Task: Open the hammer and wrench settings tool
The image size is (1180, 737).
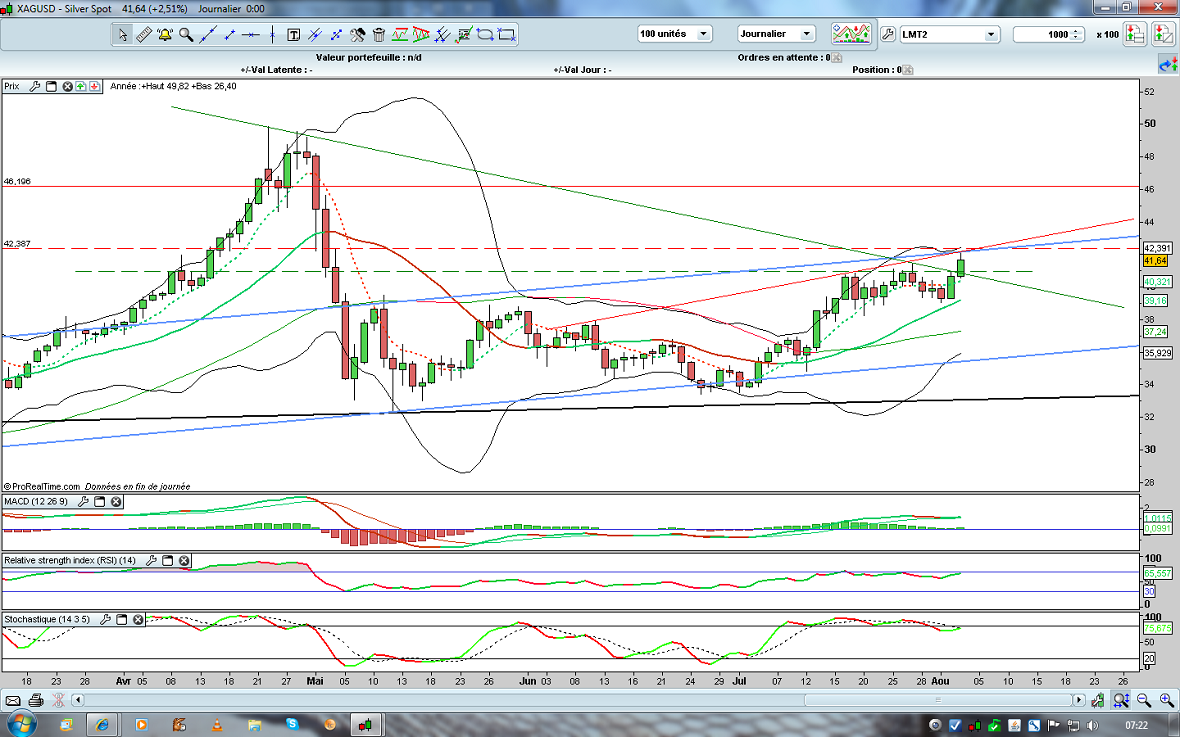Action: pos(357,34)
